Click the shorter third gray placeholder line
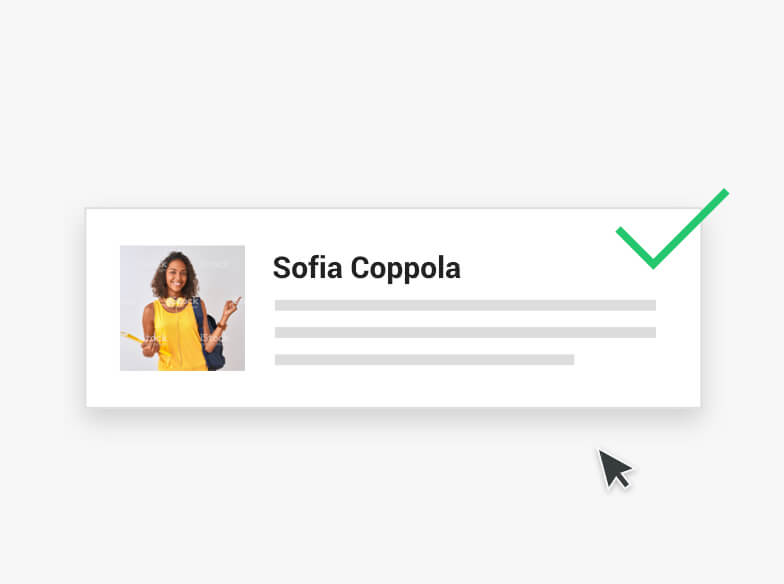 click(x=424, y=360)
